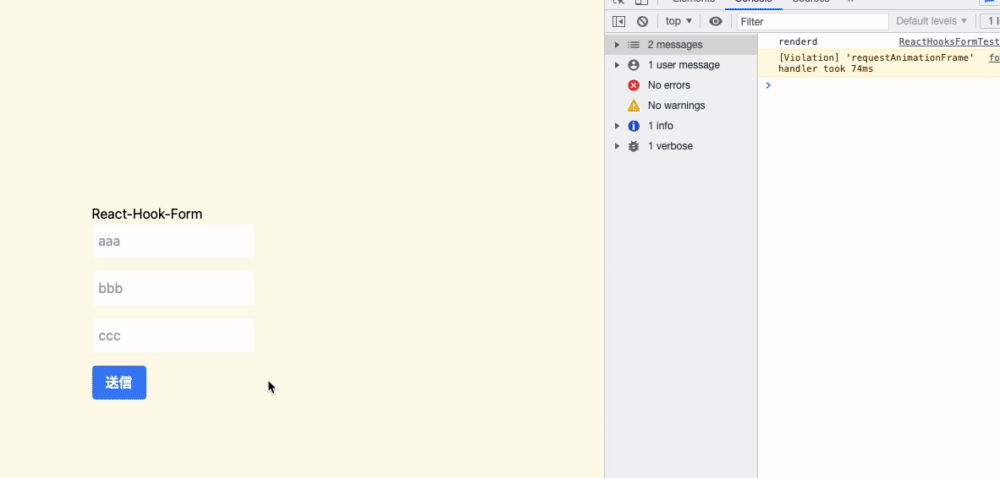Focus the 'ccc' input field
This screenshot has width=1000, height=478.
point(173,335)
